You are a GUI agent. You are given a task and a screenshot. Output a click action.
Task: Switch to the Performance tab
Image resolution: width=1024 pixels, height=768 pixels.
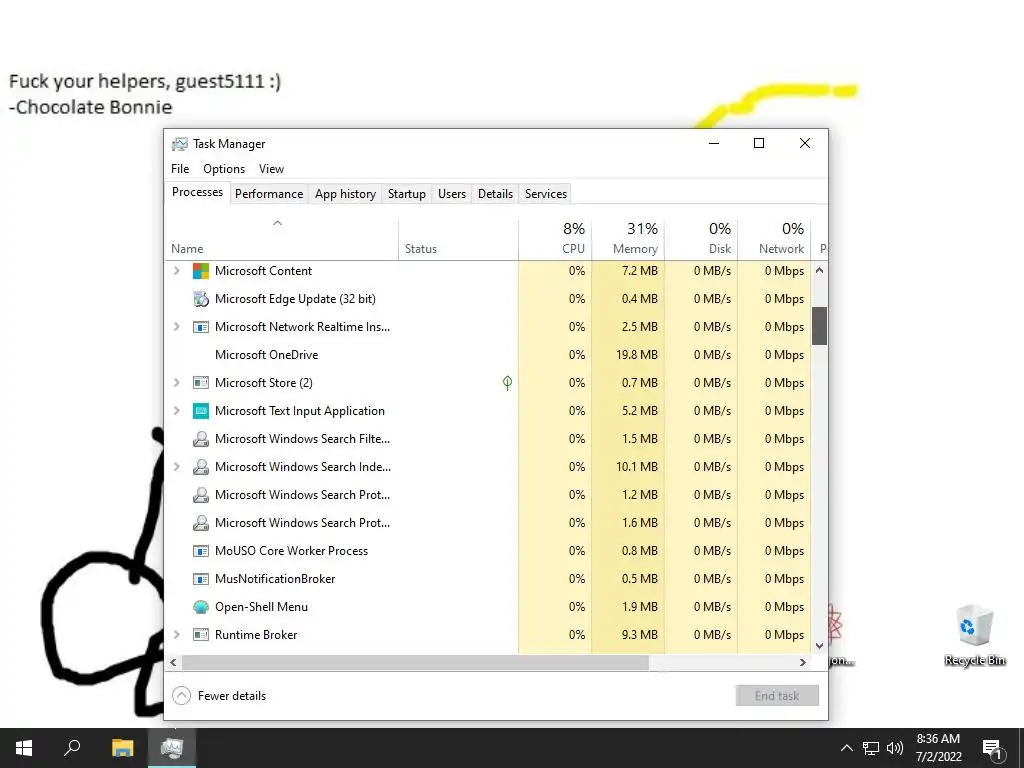pos(269,194)
